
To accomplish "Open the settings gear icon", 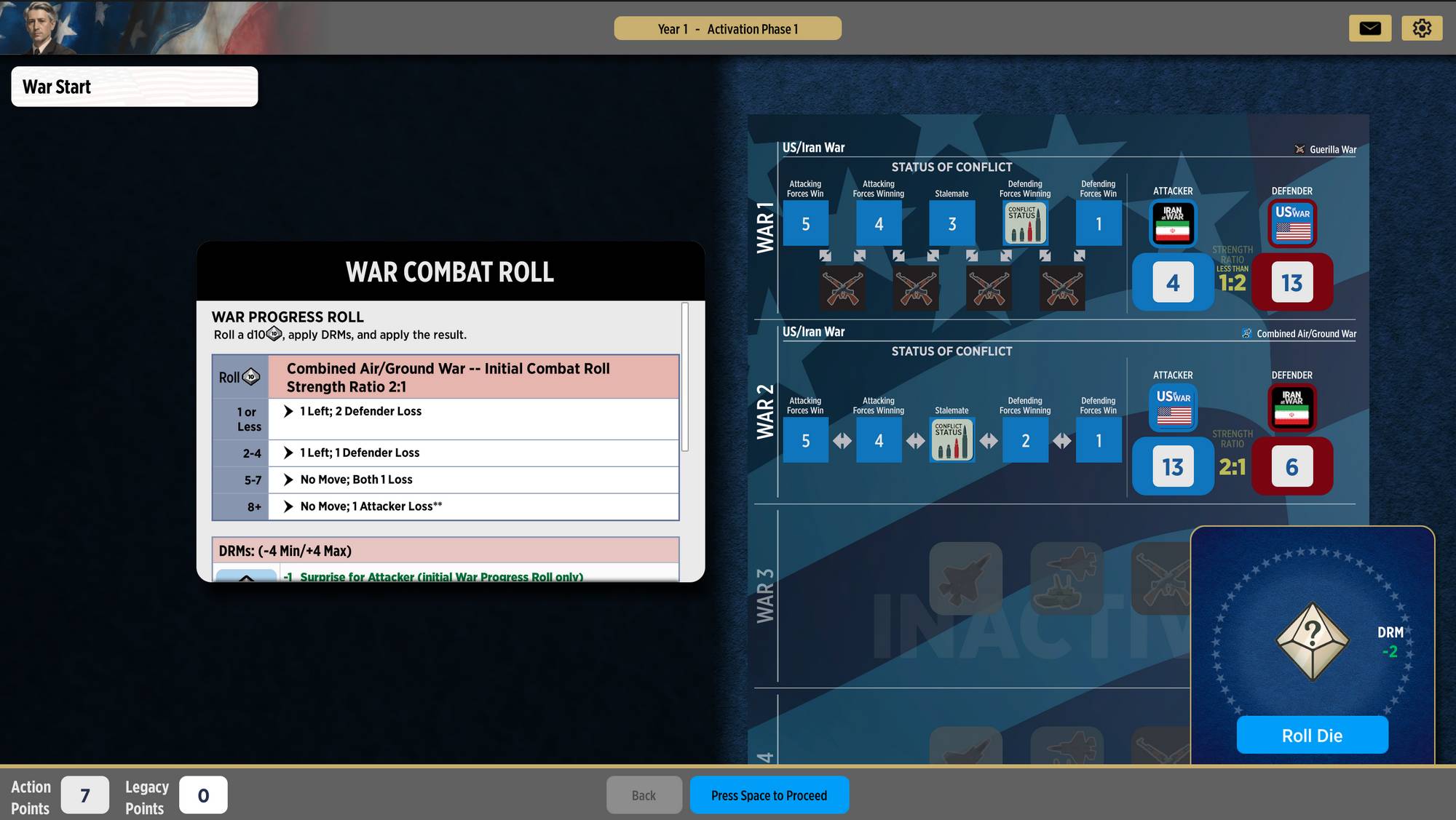I will pos(1421,28).
